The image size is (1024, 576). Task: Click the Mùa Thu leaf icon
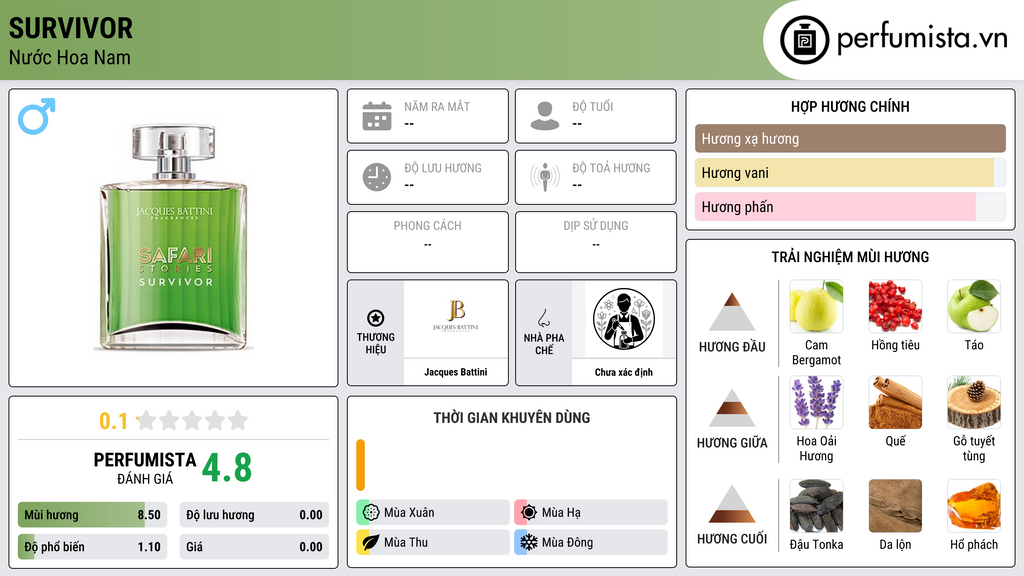(x=371, y=542)
